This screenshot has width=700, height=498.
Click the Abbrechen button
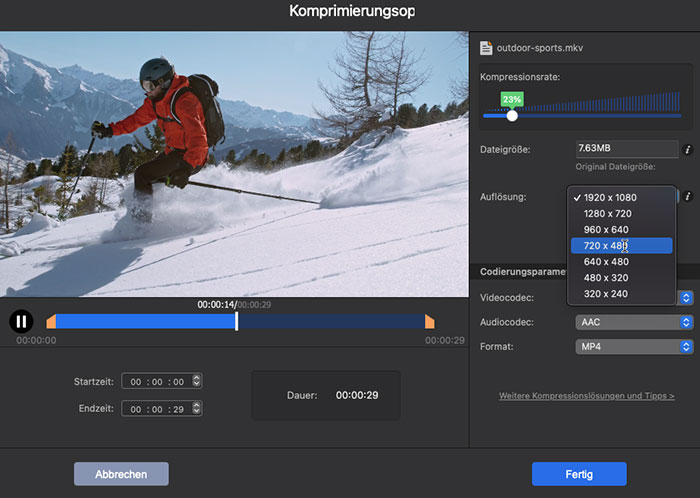pos(121,474)
